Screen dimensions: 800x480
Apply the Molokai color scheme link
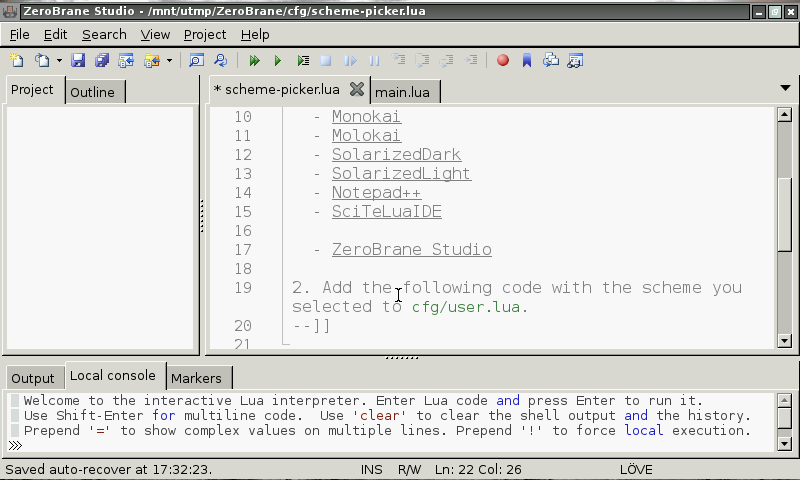pos(366,135)
